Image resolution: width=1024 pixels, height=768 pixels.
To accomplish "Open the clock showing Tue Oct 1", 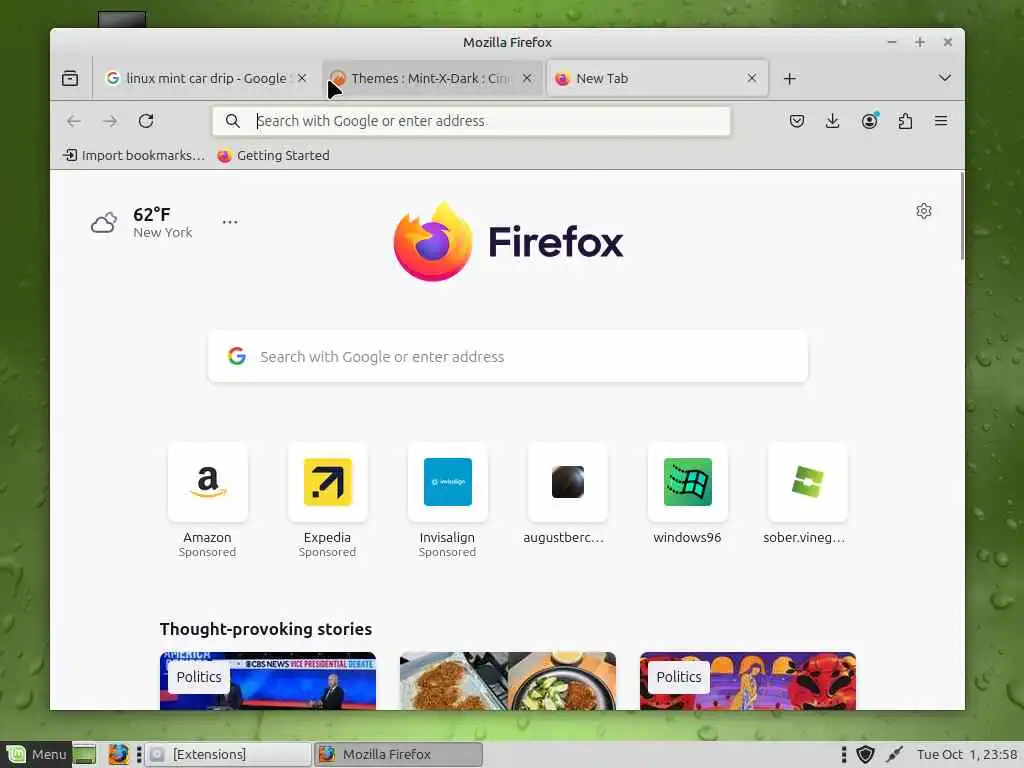I will point(967,754).
